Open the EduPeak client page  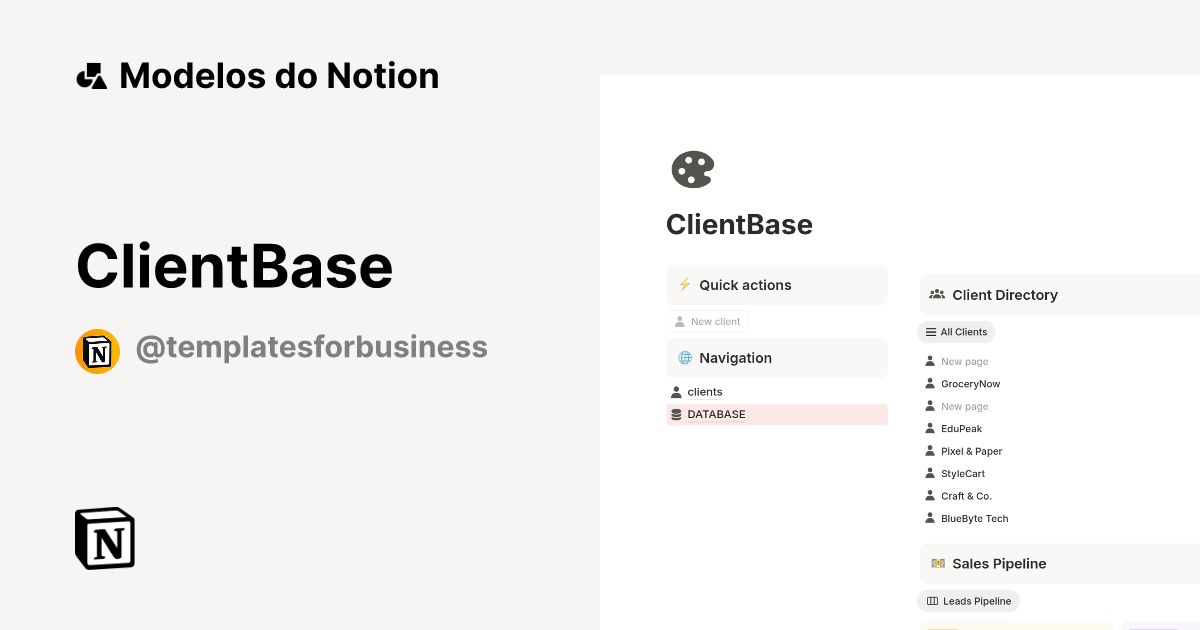coord(961,428)
